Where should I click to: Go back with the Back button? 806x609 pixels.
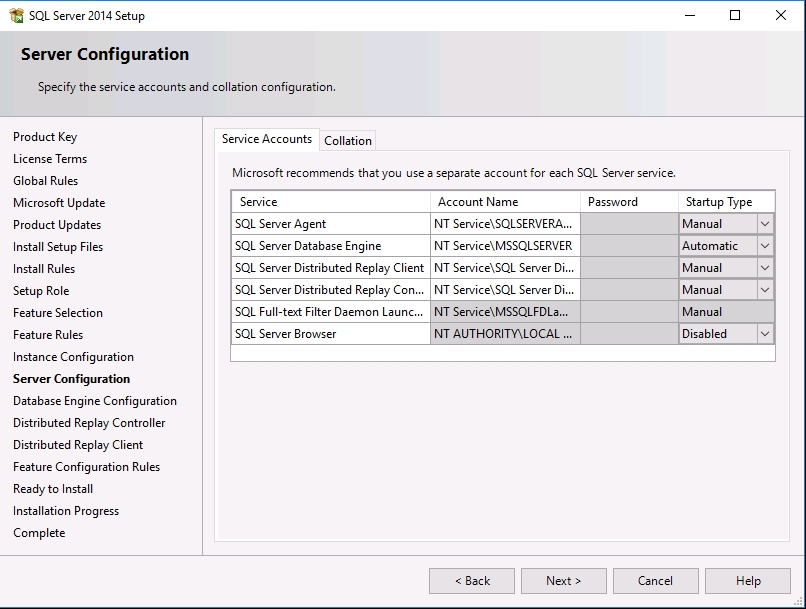(472, 581)
